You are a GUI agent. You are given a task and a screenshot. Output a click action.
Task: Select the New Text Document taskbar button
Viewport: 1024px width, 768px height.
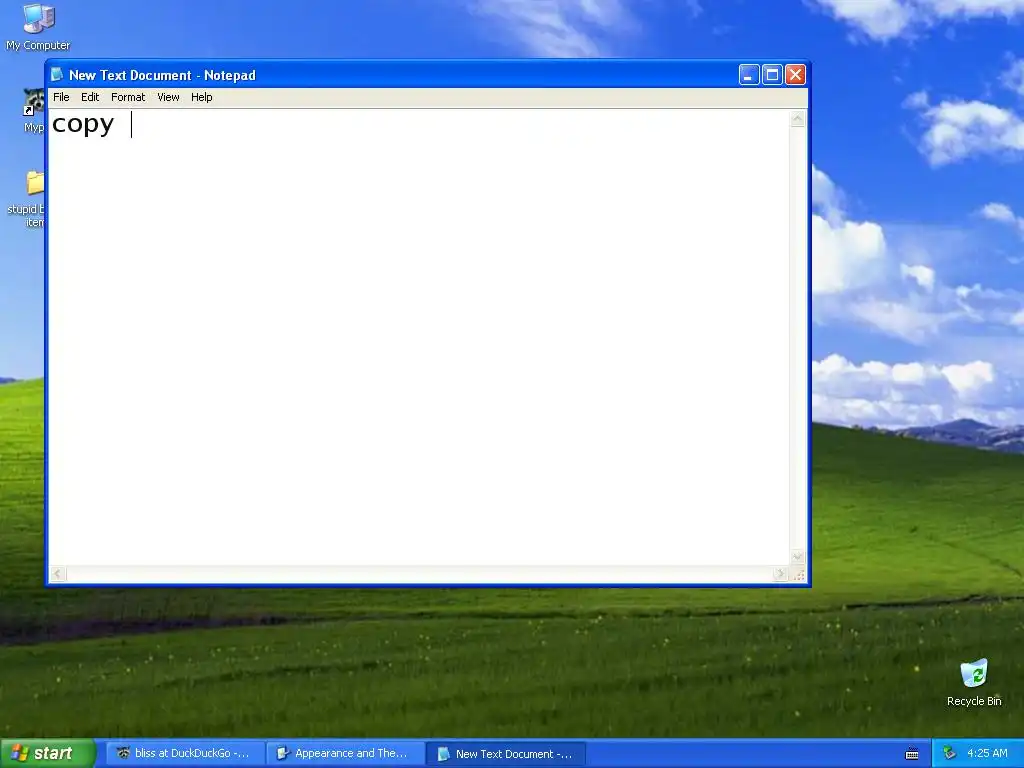coord(506,754)
